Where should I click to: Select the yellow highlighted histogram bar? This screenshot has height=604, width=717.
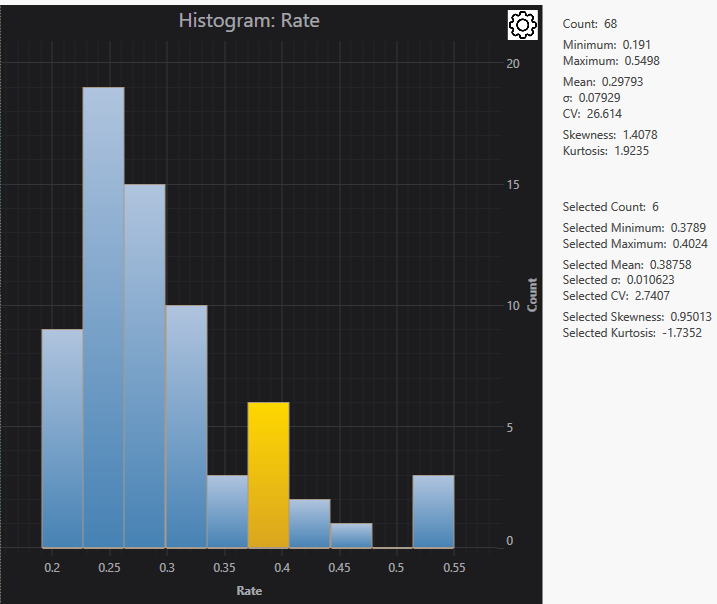[268, 475]
